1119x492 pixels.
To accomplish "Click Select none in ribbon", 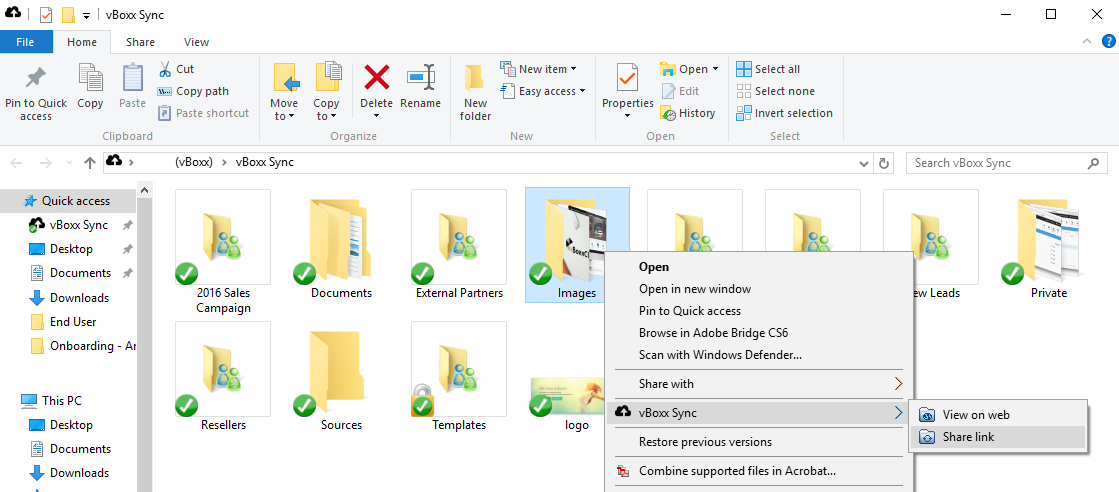I will [775, 91].
